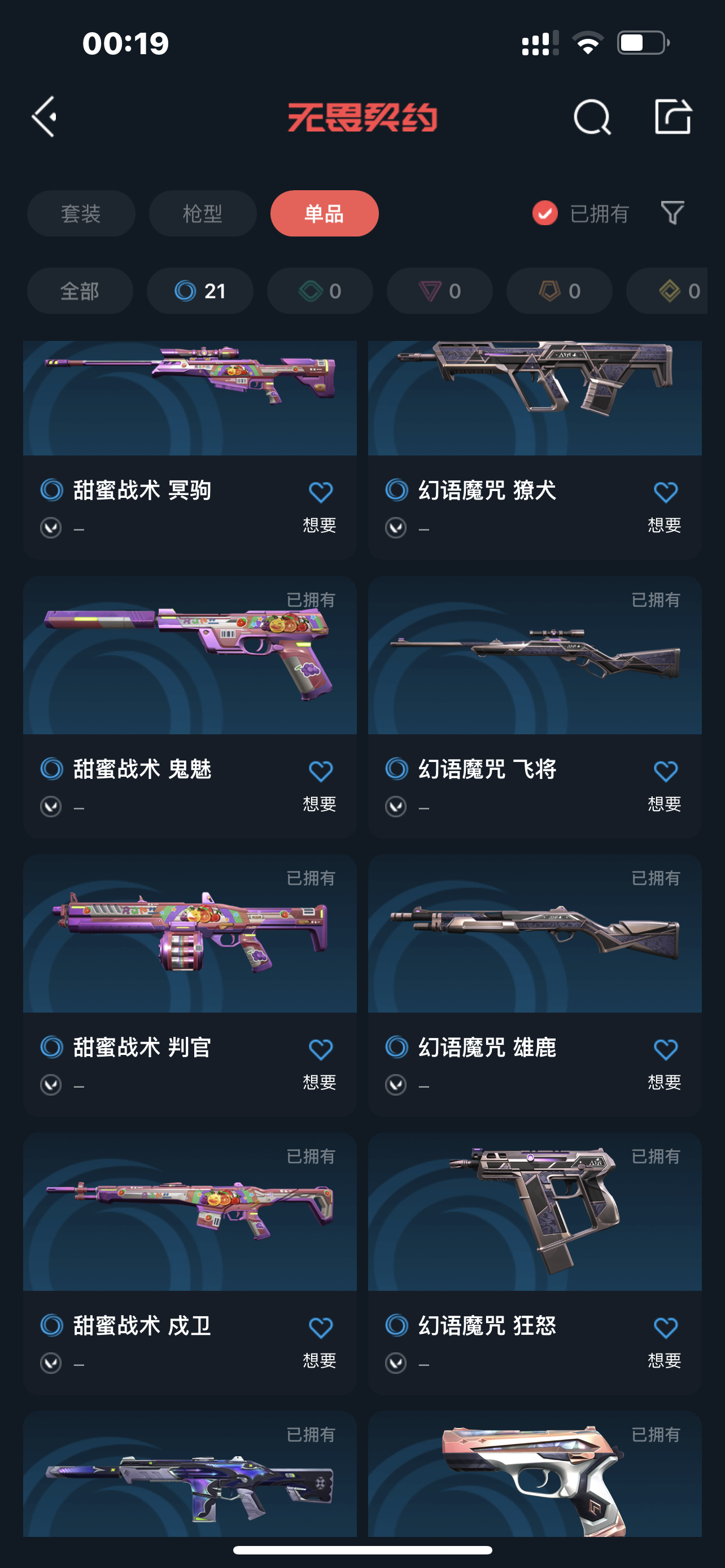
Task: Toggle wishlist heart for 甜蜜战术 判官
Action: (320, 1049)
